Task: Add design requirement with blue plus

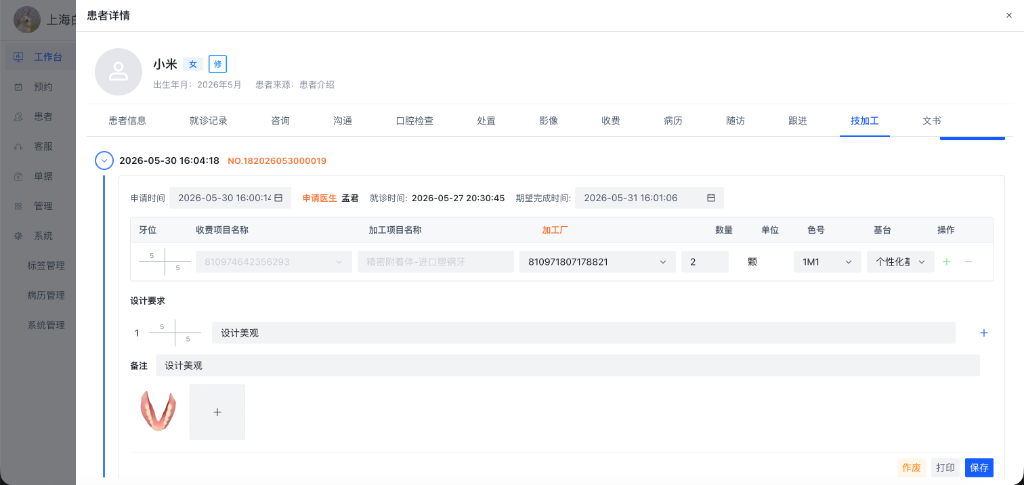Action: pyautogui.click(x=984, y=333)
